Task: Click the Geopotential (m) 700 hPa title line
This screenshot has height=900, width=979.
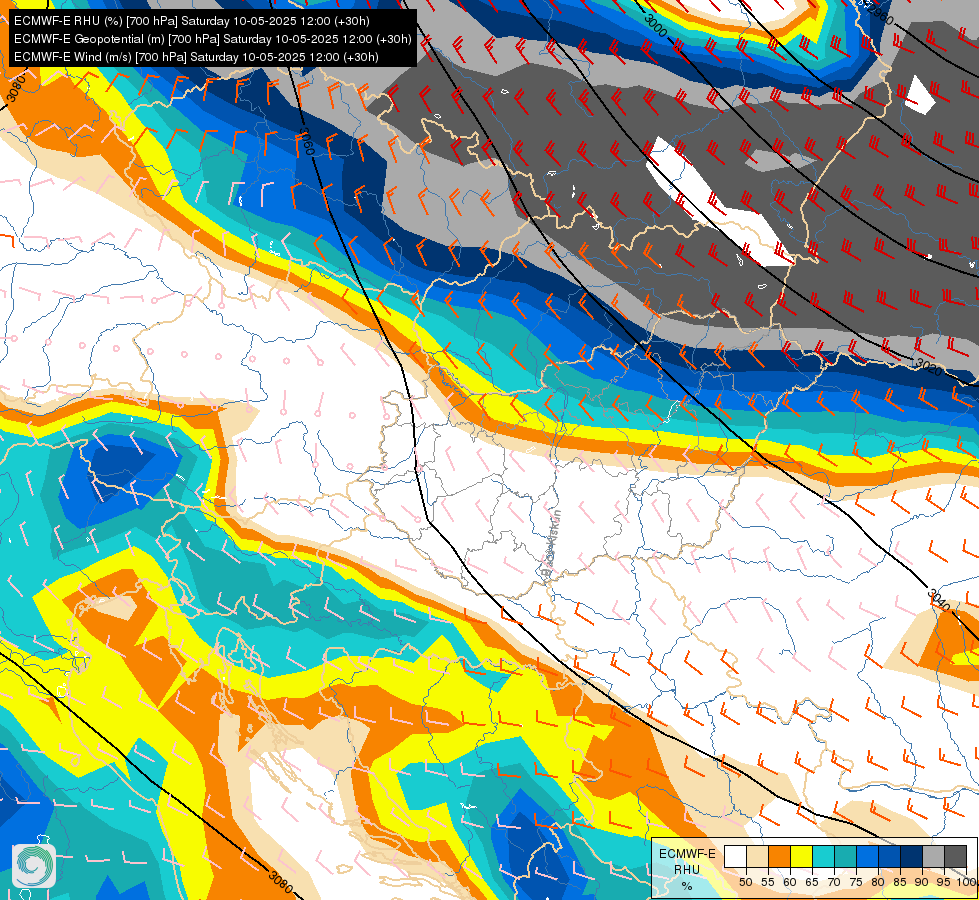Action: [x=212, y=39]
